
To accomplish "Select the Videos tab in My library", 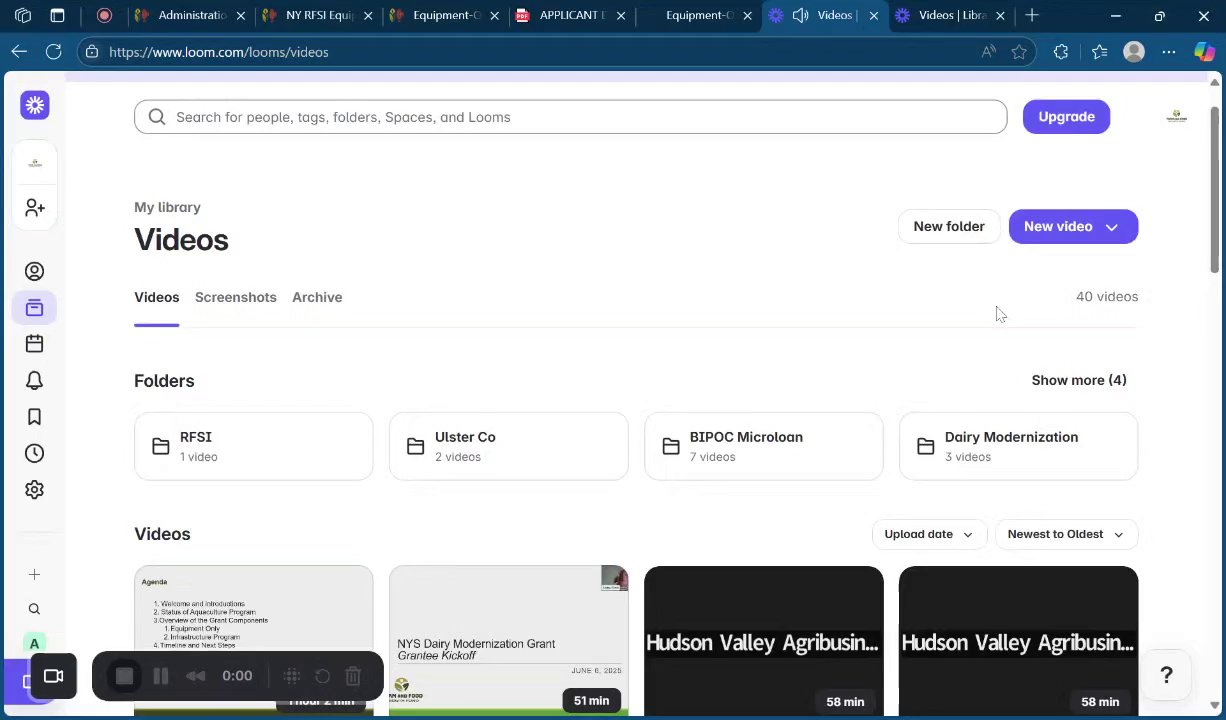I will tap(157, 297).
